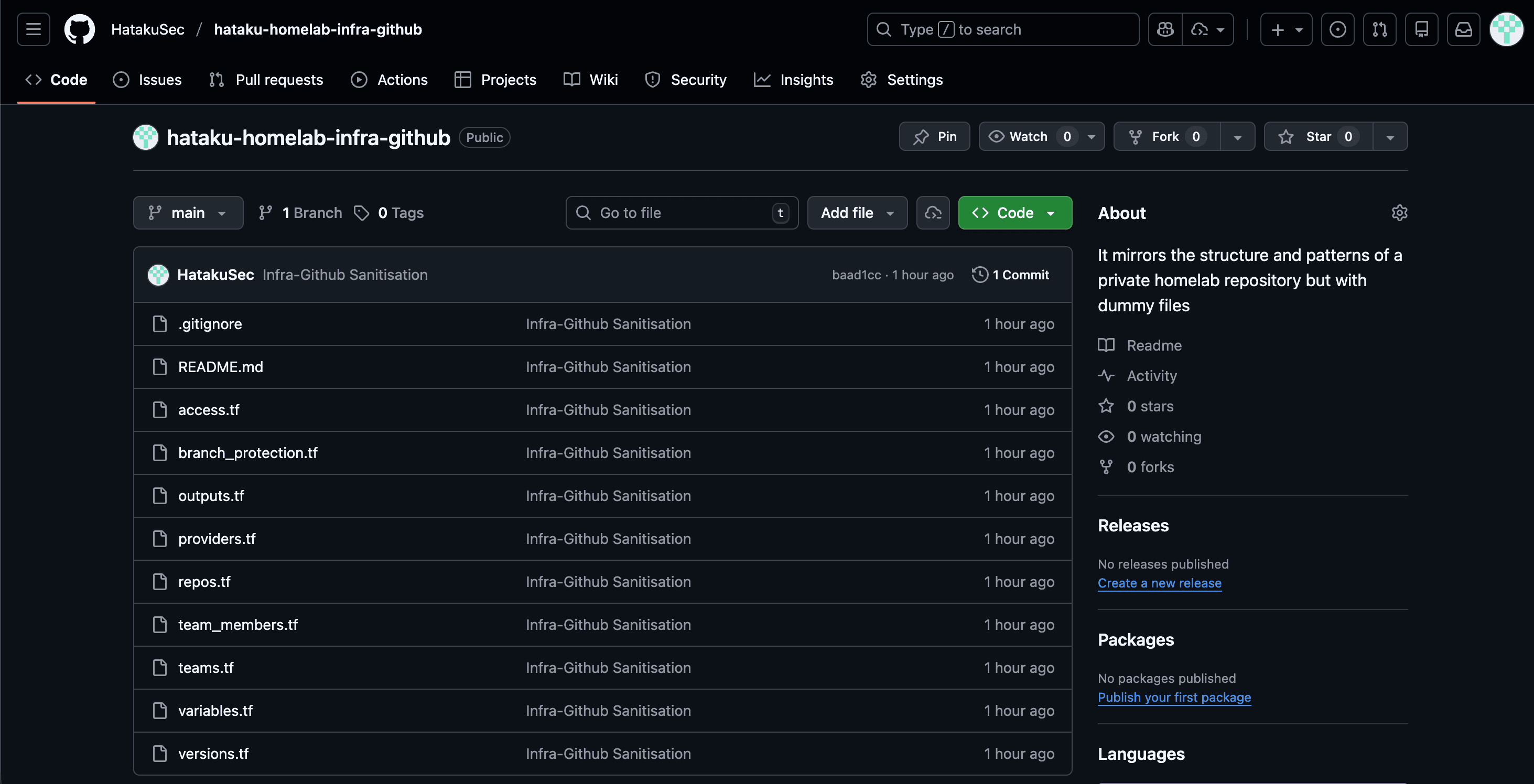Click the clone-in-desktop cloud icon near Code
This screenshot has width=1534, height=784.
click(933, 213)
